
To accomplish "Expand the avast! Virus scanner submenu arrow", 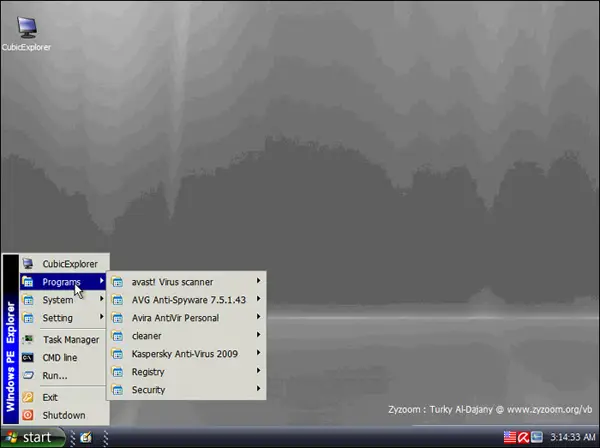I will 259,280.
